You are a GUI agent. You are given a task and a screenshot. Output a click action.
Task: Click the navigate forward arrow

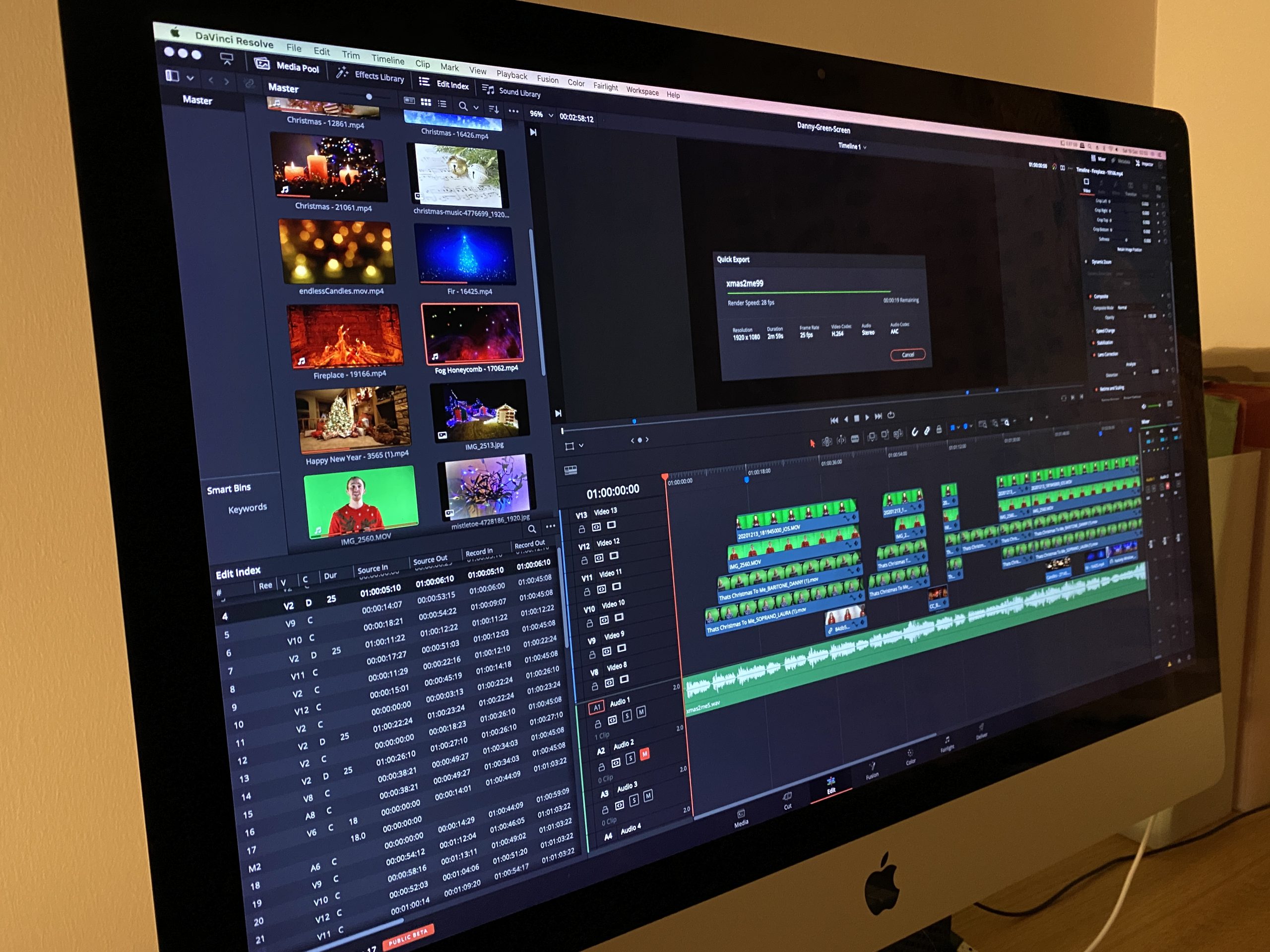coord(227,81)
